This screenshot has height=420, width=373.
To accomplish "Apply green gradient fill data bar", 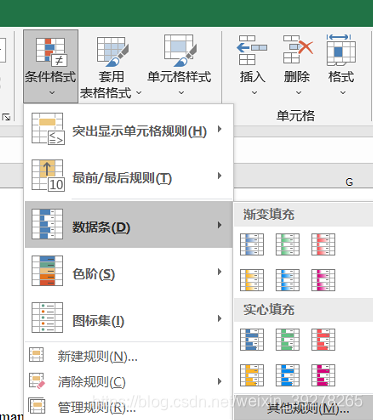I will tap(288, 244).
